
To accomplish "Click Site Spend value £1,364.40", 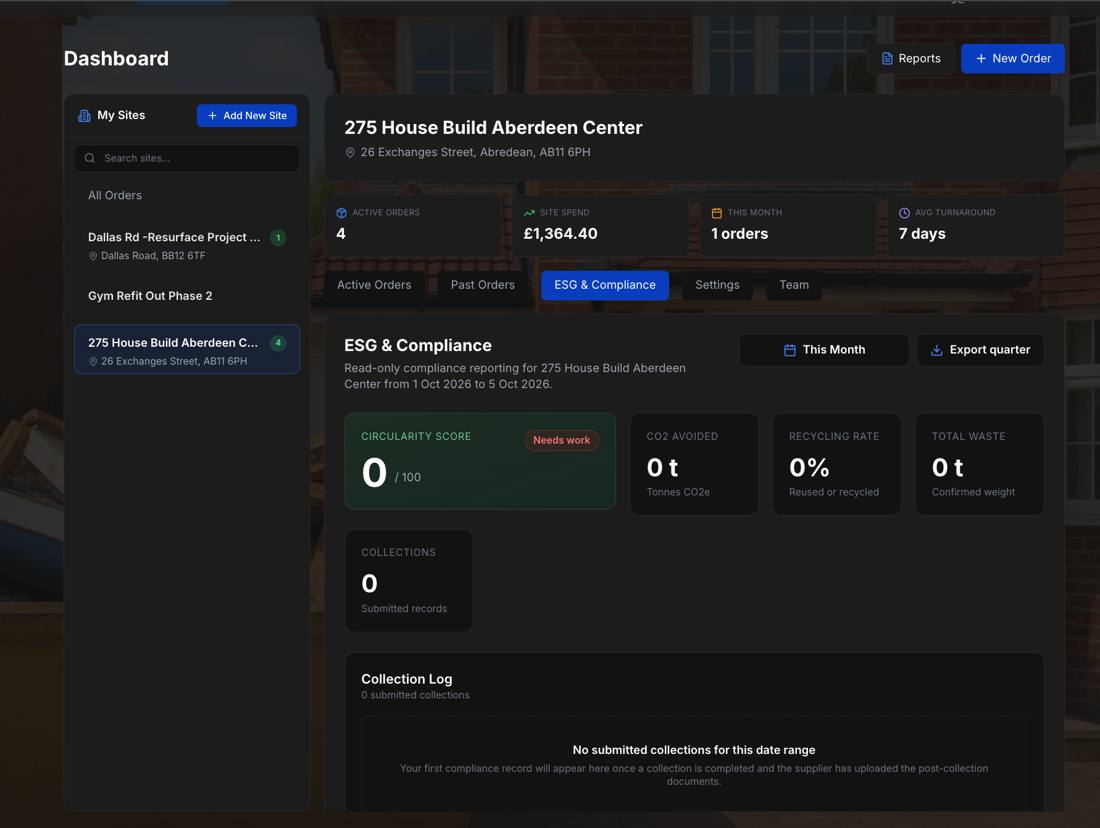I will click(x=561, y=234).
